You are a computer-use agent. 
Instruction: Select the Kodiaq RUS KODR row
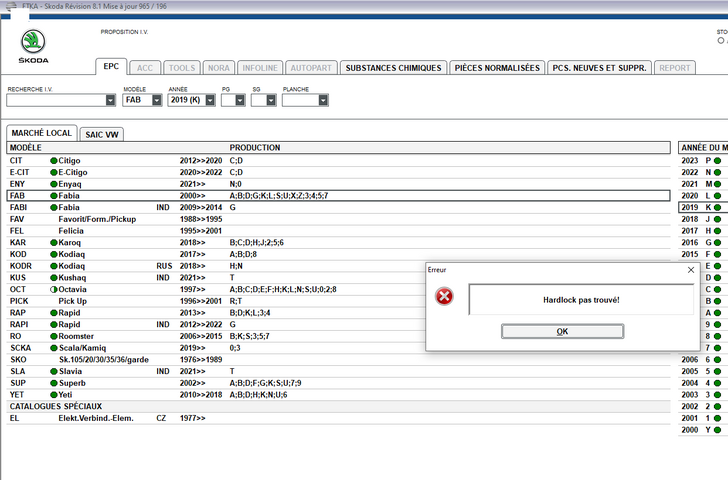coord(216,266)
